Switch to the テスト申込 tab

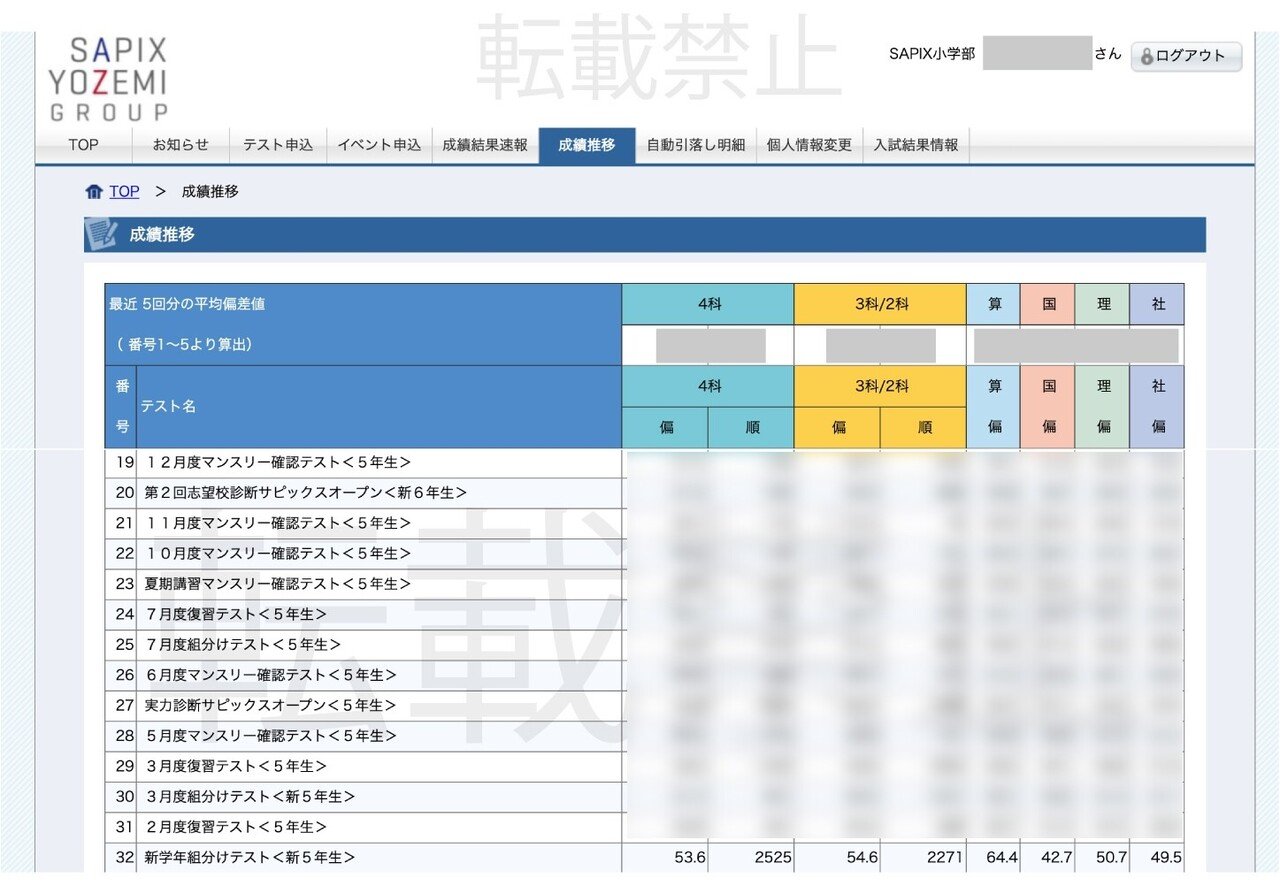pyautogui.click(x=281, y=144)
